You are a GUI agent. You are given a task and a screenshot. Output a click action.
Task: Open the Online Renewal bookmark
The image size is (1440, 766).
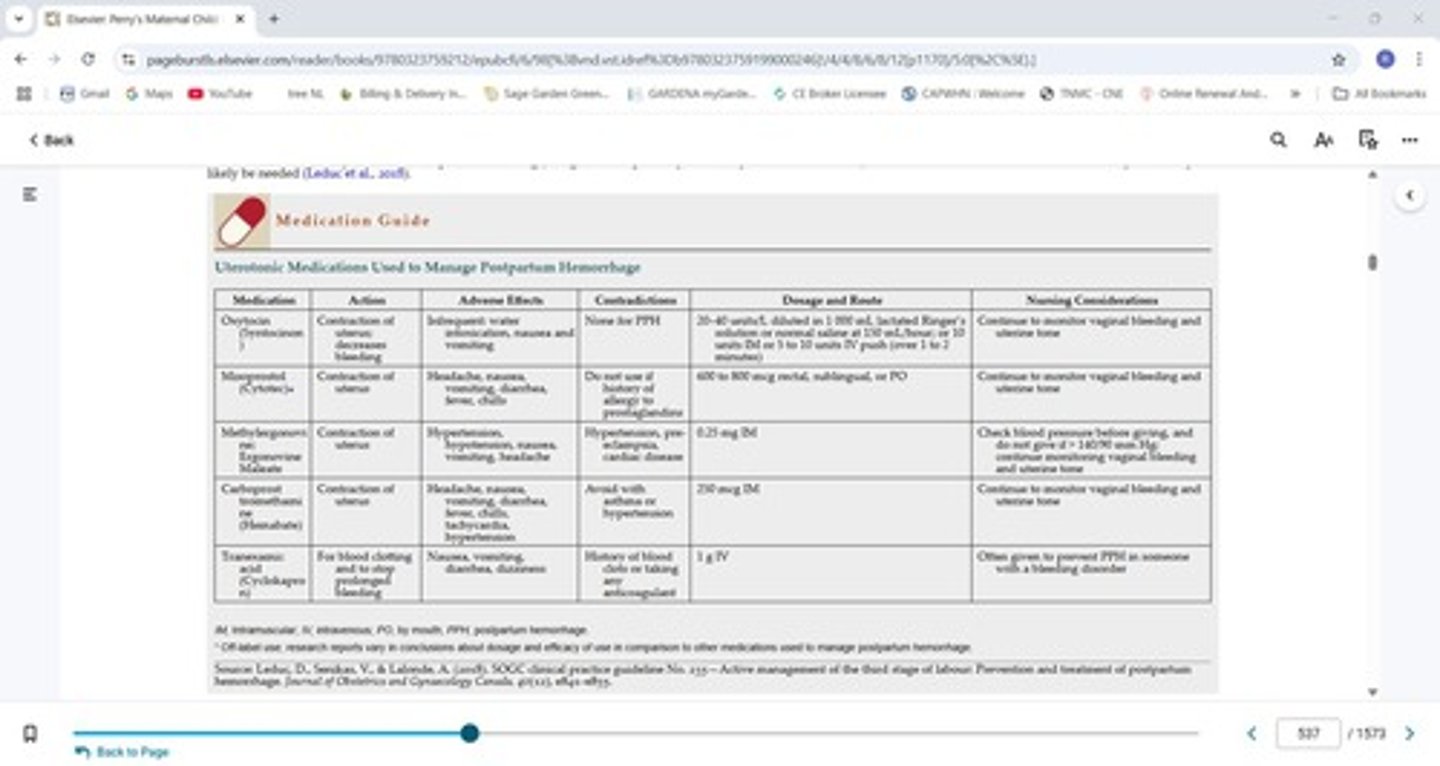pyautogui.click(x=1205, y=93)
